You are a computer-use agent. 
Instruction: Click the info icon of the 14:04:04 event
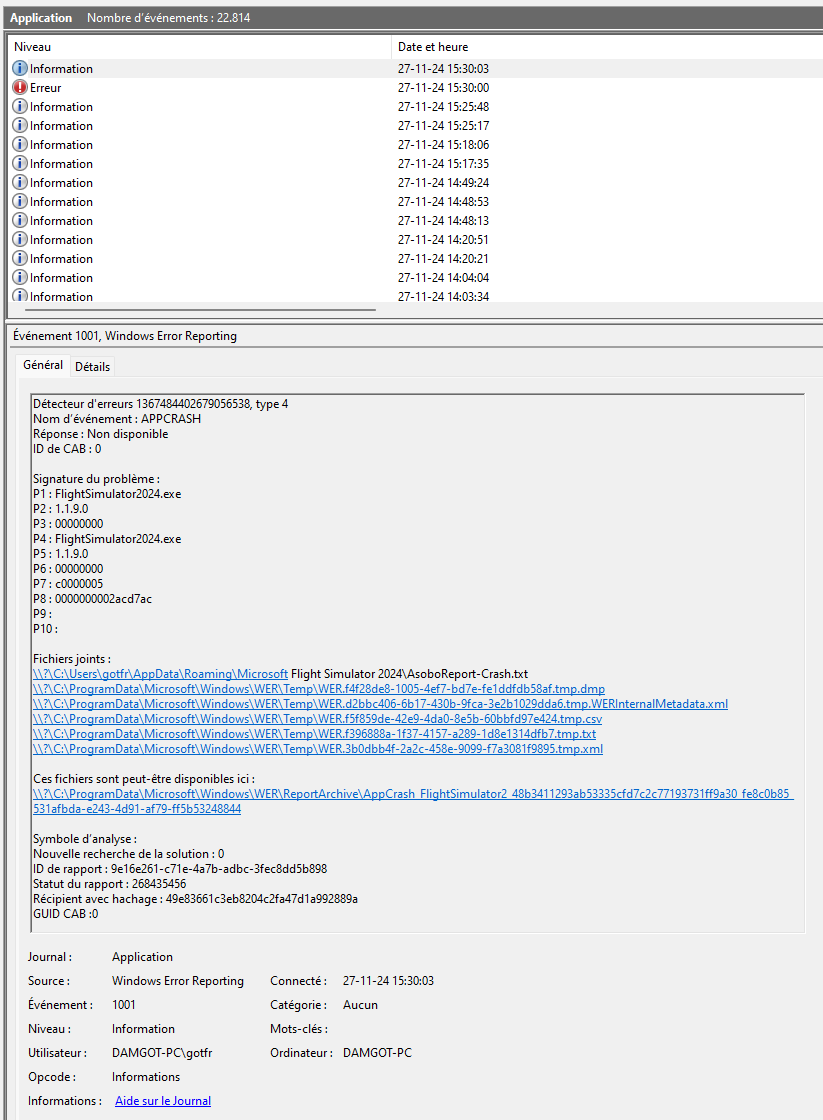pyautogui.click(x=20, y=278)
